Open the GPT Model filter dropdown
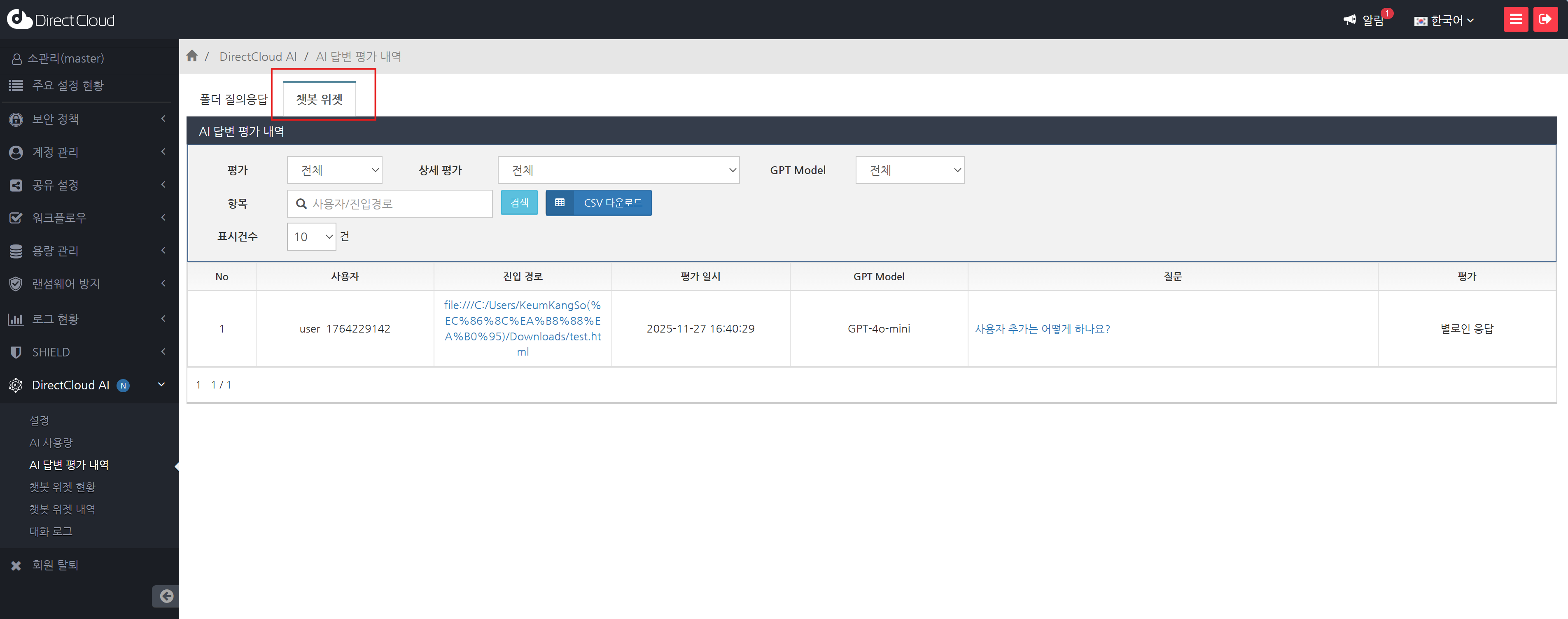Viewport: 1568px width, 619px height. (909, 170)
